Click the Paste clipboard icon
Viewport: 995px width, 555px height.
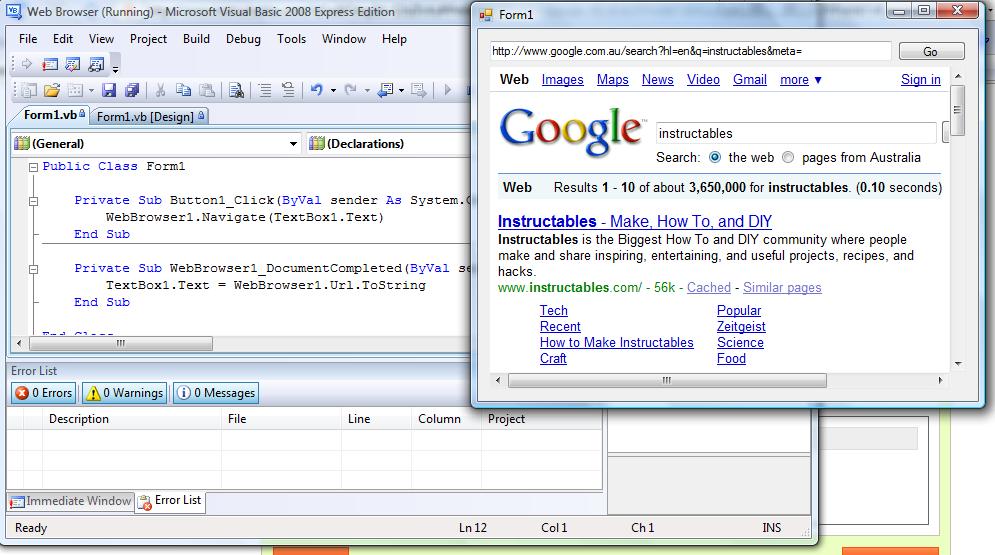[x=207, y=90]
